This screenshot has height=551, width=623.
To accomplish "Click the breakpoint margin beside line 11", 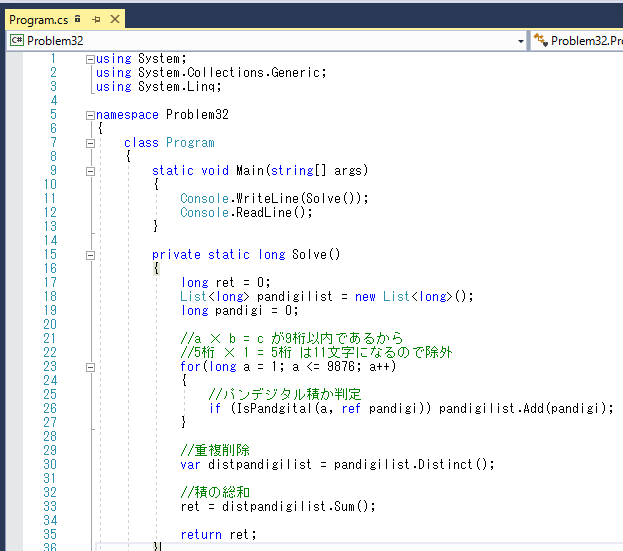I will (x=14, y=198).
